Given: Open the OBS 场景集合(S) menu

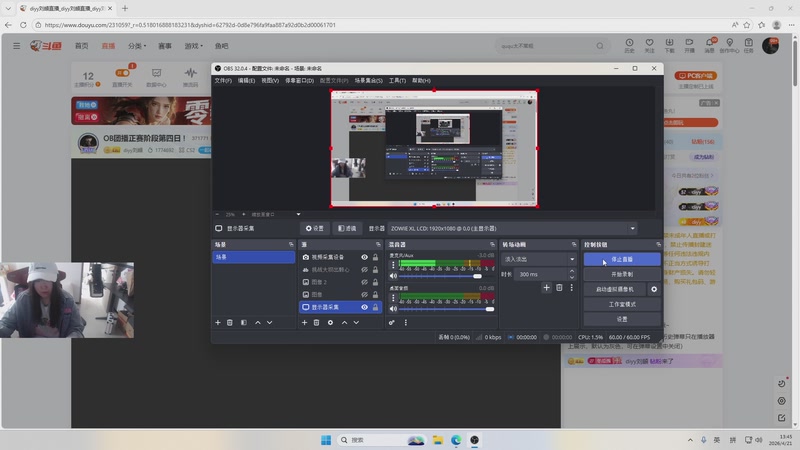Looking at the screenshot, I should point(368,81).
